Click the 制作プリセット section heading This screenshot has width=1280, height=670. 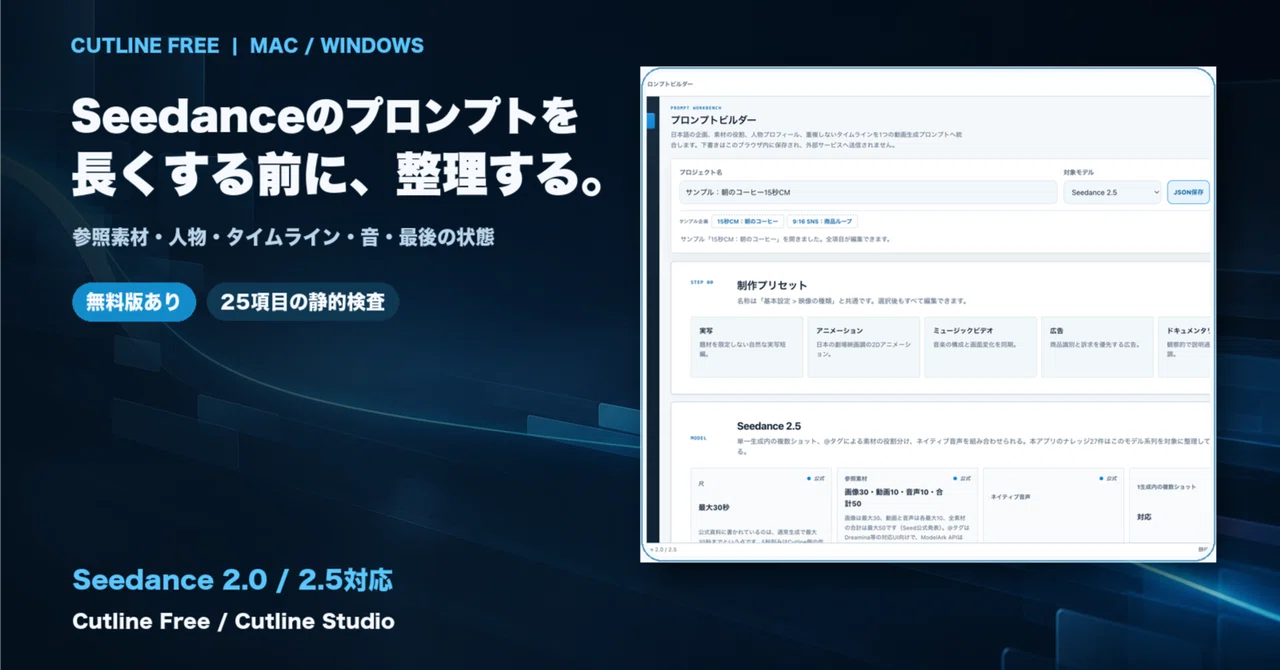tap(772, 285)
